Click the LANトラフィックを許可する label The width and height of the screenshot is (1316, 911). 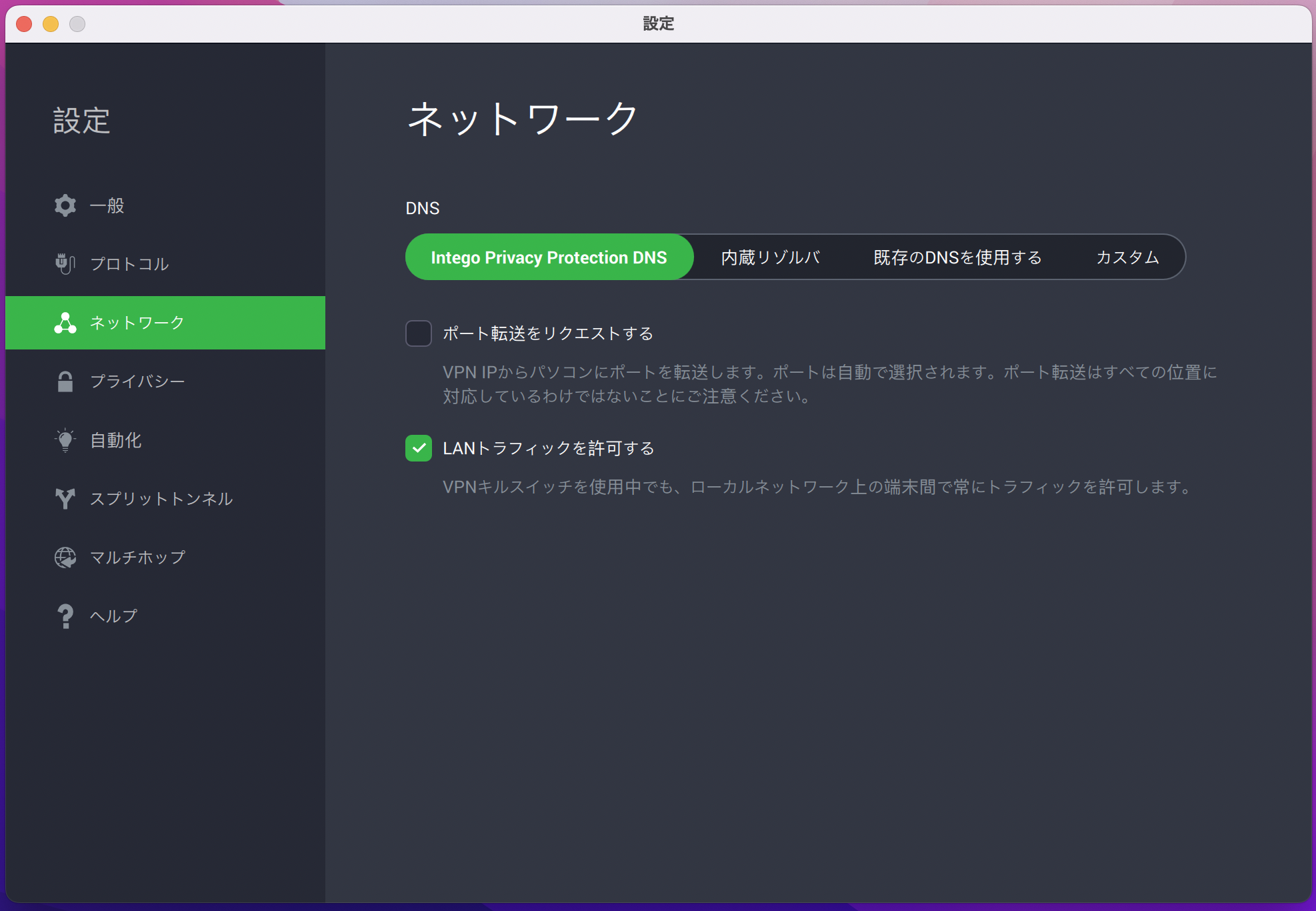[549, 448]
